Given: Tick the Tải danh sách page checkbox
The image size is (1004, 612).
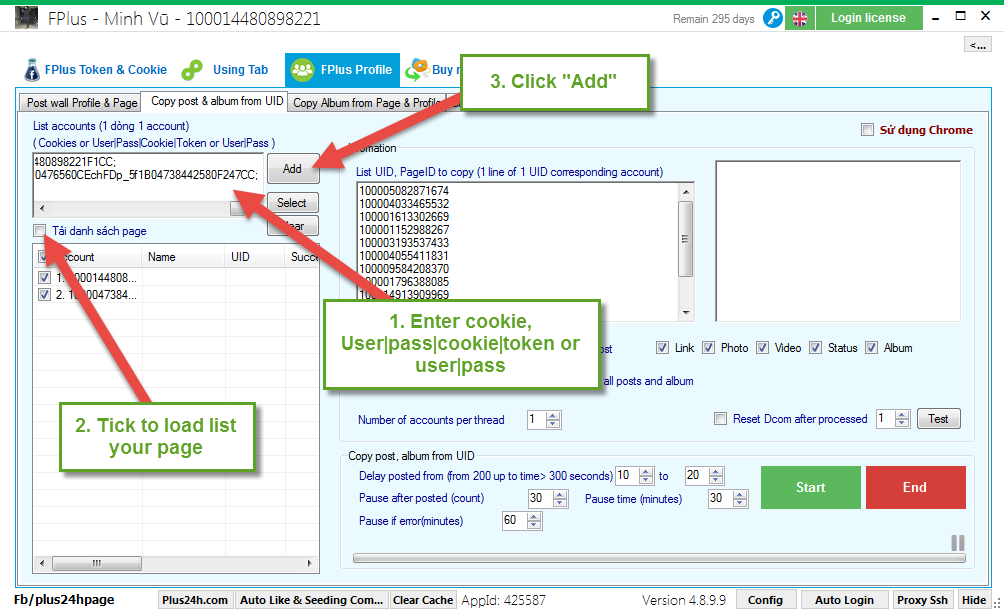Looking at the screenshot, I should click(x=40, y=230).
